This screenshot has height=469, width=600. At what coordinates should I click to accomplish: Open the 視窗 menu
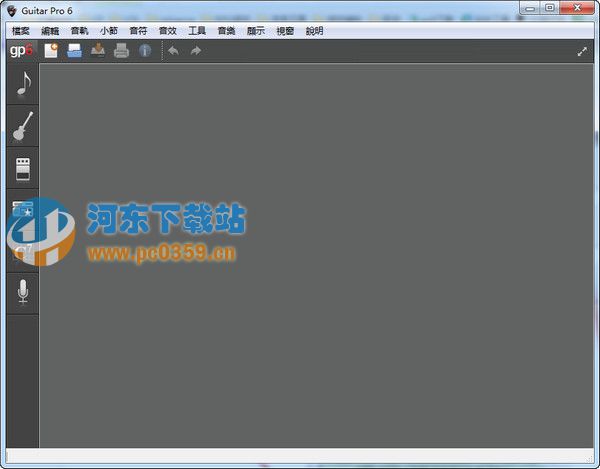pos(285,31)
